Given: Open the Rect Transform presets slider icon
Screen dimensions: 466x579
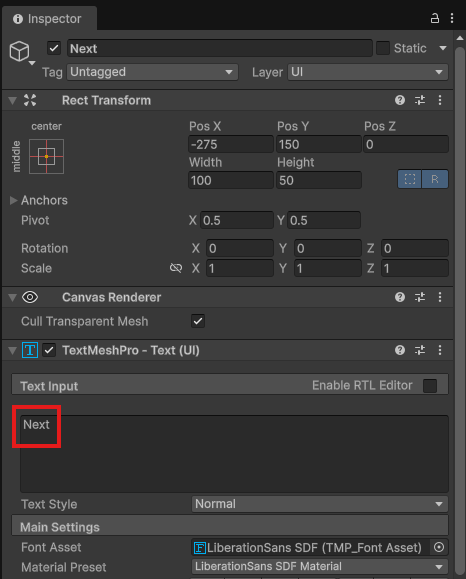Looking at the screenshot, I should tap(420, 100).
